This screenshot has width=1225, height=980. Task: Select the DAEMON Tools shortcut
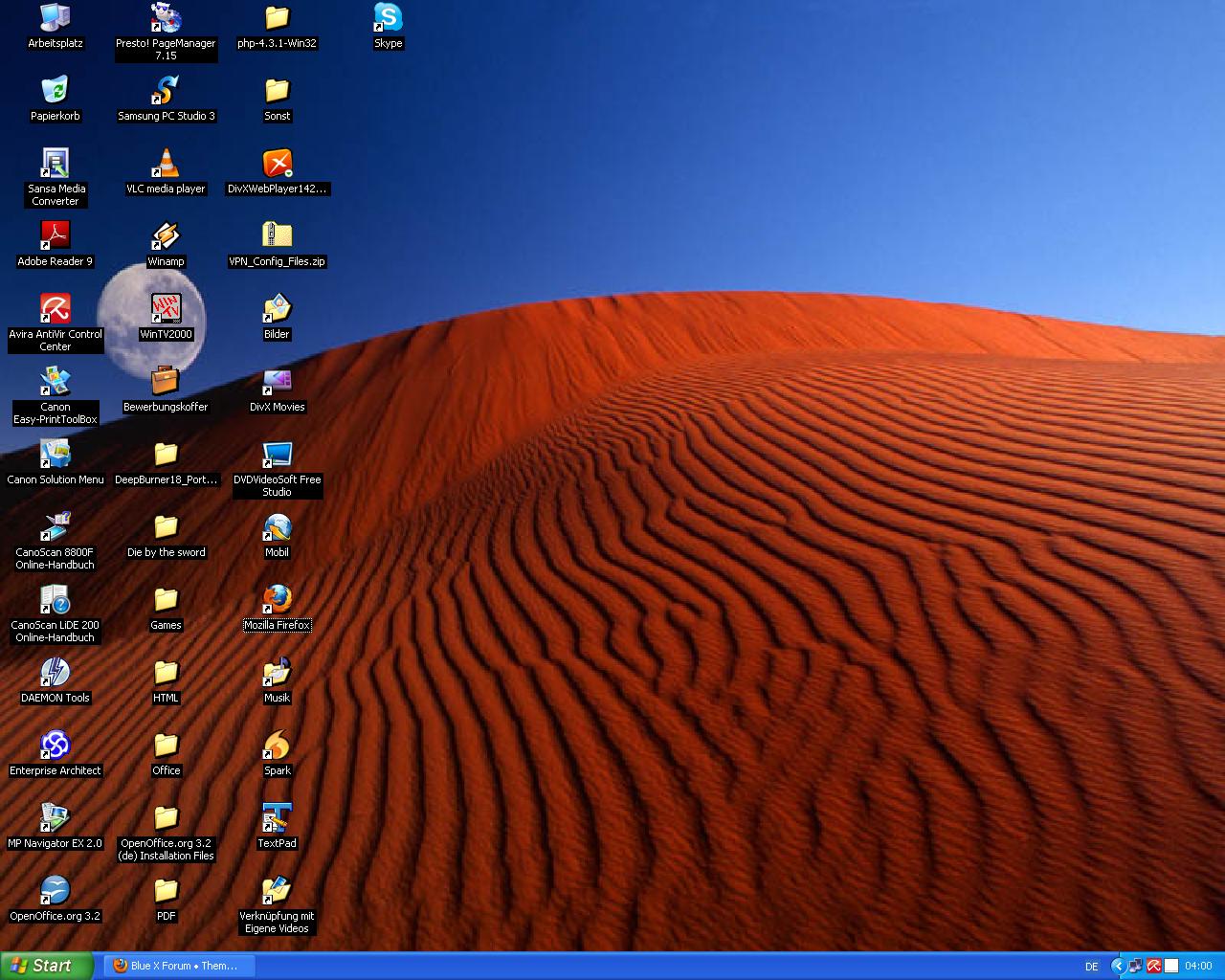(x=56, y=673)
